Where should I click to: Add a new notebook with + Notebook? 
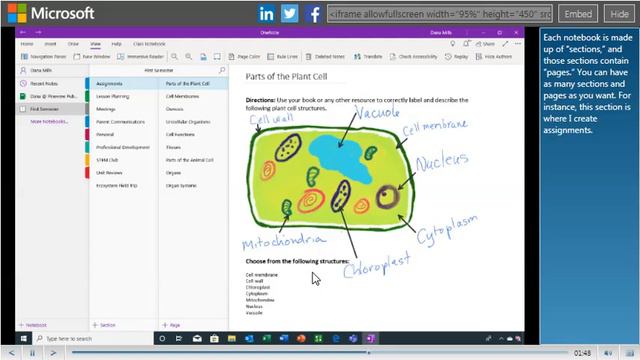coord(33,325)
